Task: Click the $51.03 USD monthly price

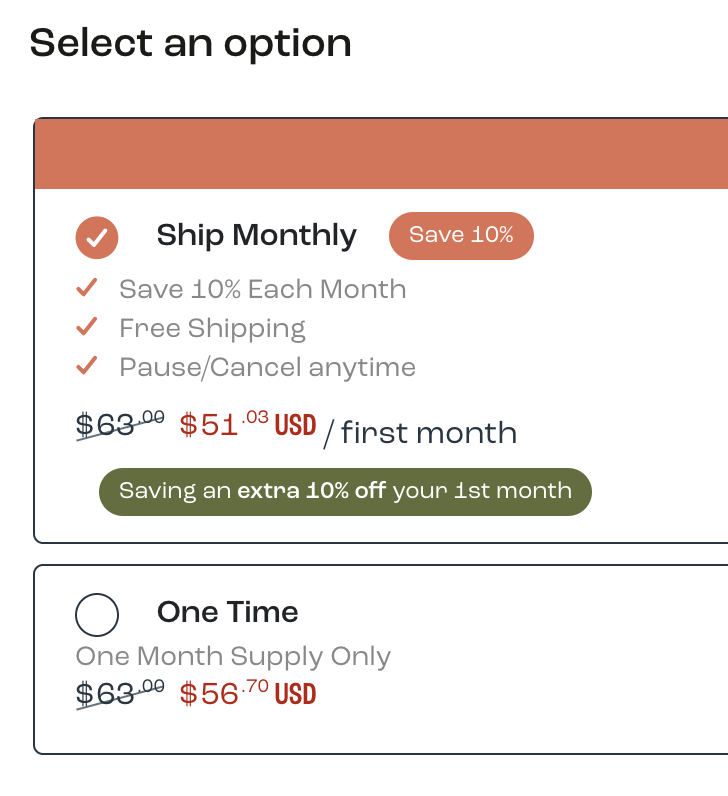Action: (248, 424)
